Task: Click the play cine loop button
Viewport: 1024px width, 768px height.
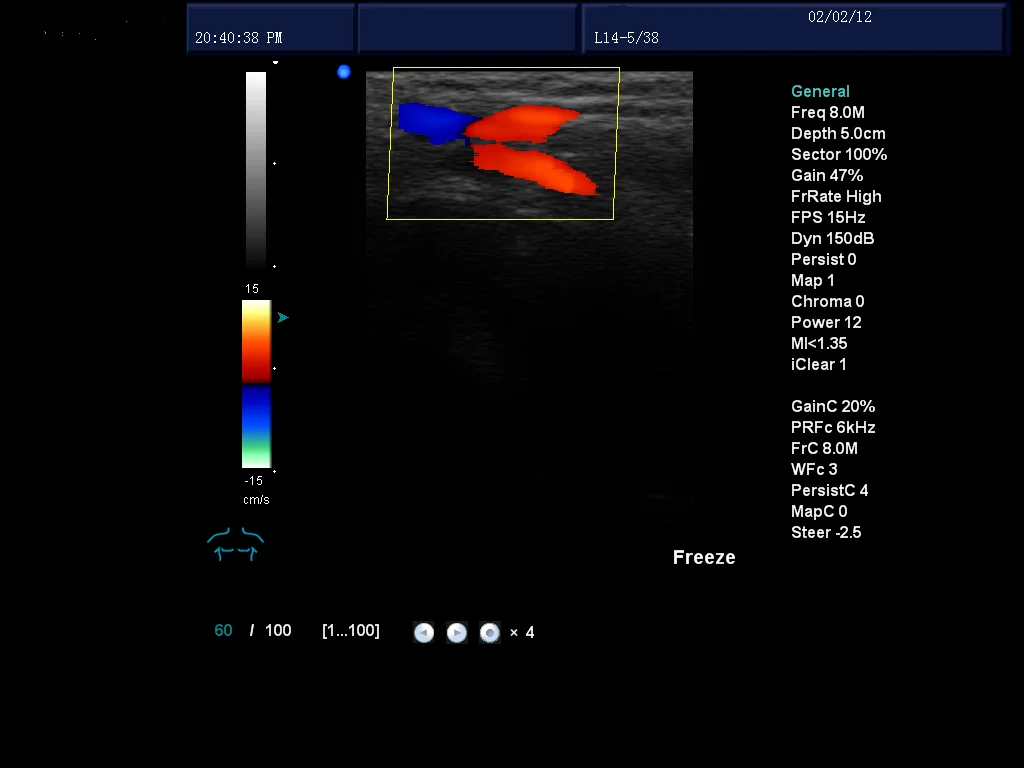Action: pos(456,632)
